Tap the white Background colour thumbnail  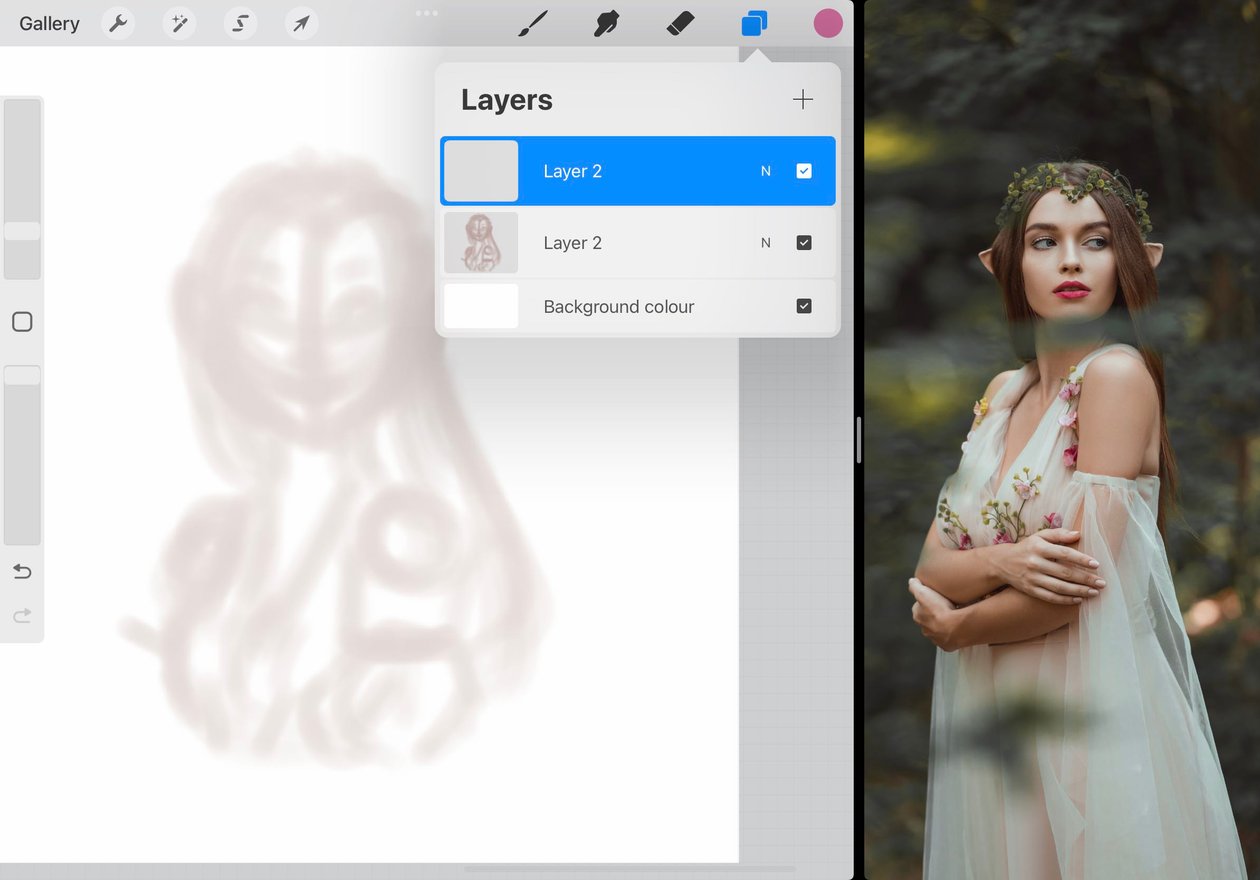481,306
